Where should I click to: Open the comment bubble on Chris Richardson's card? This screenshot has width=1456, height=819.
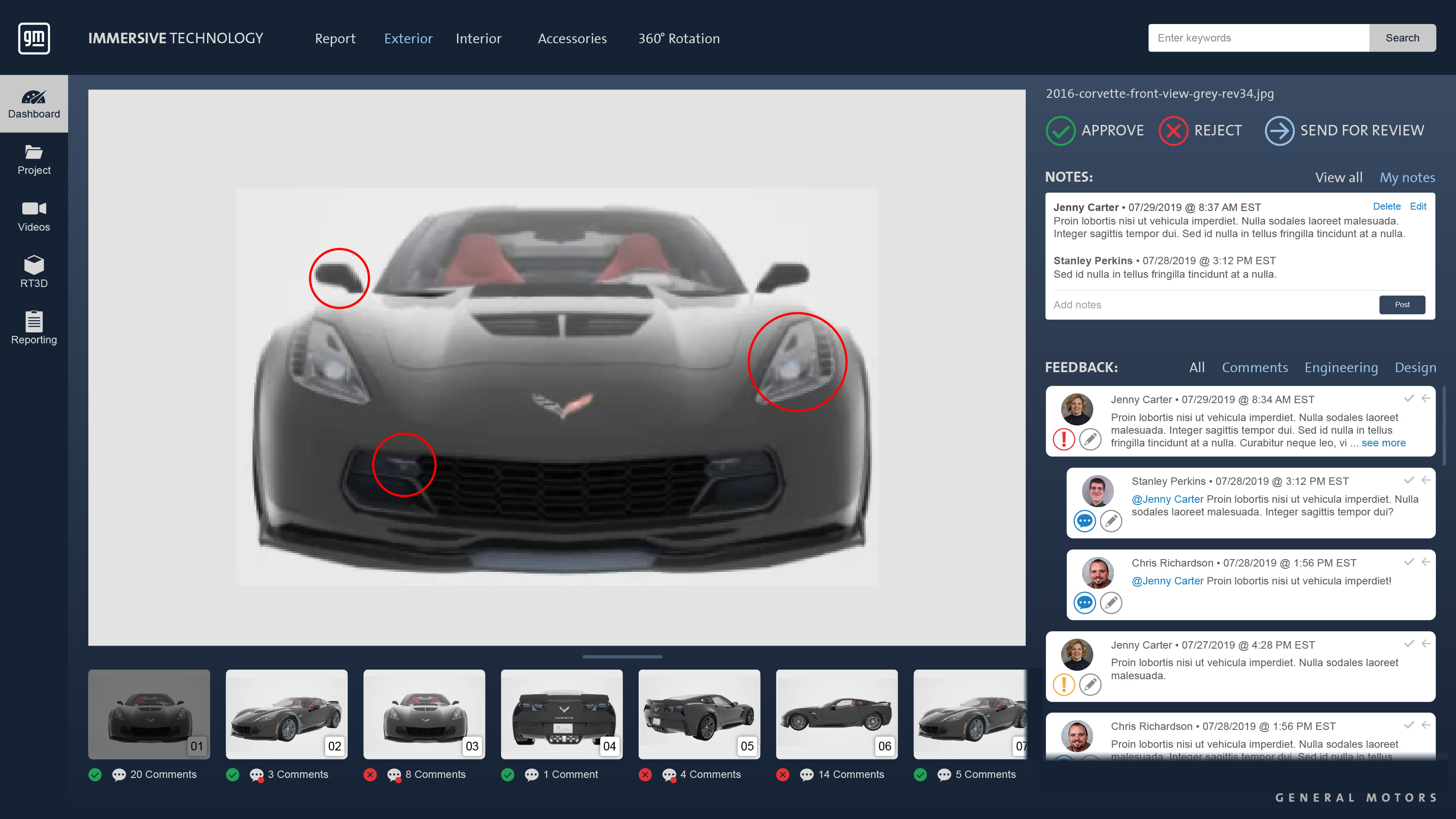coord(1085,603)
